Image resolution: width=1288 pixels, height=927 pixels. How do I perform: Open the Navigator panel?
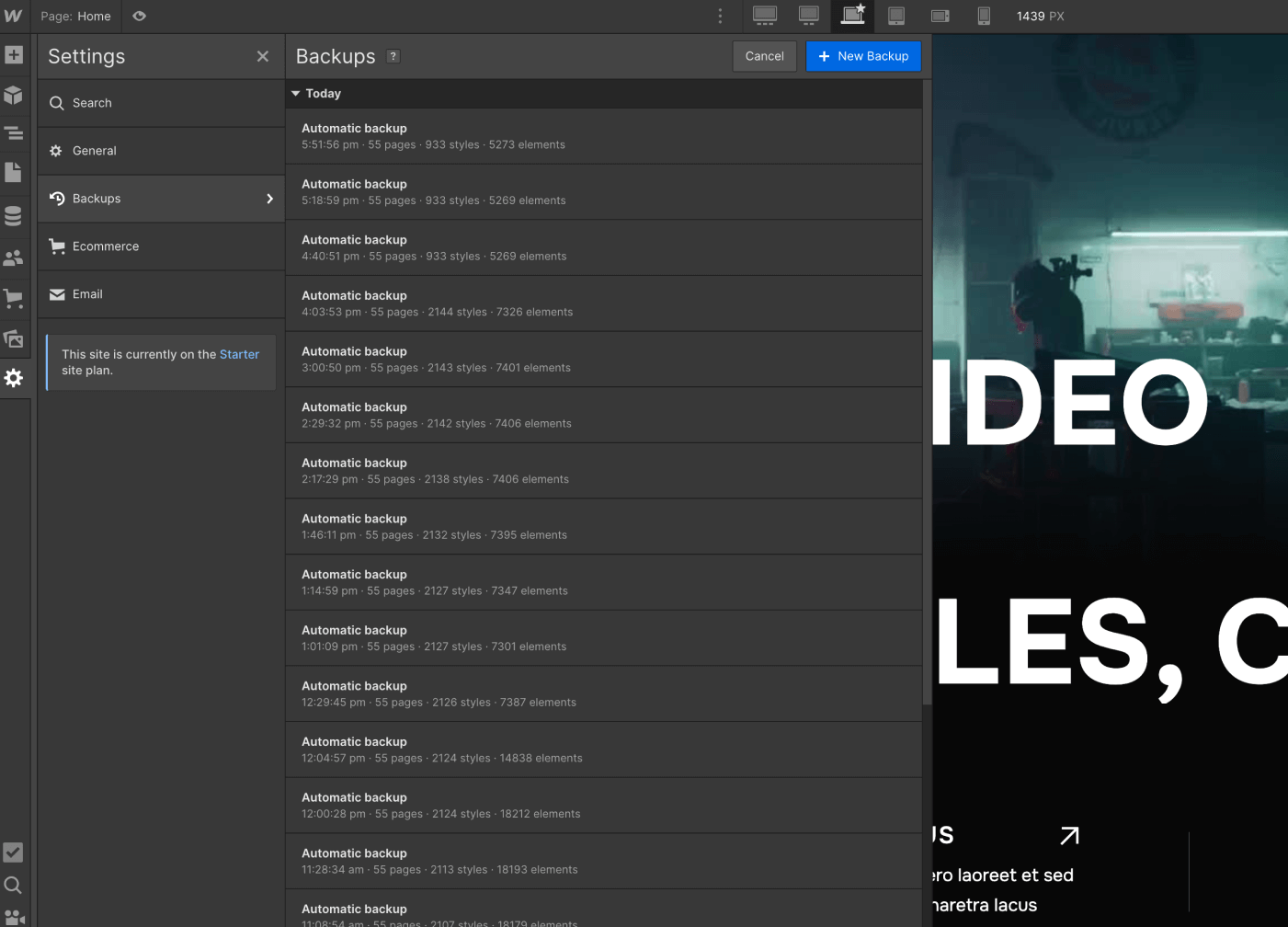click(x=14, y=133)
